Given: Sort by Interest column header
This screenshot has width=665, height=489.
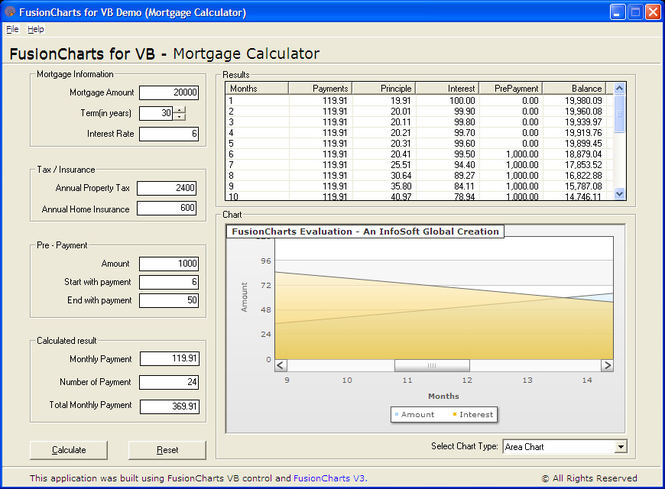Looking at the screenshot, I should point(447,89).
